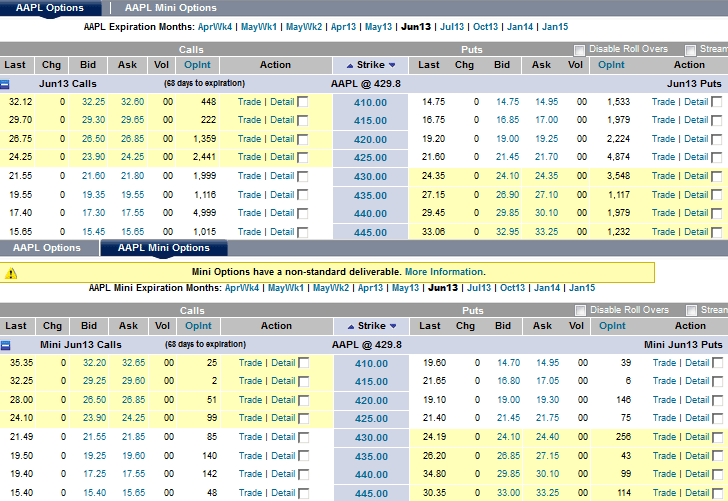The width and height of the screenshot is (728, 501).
Task: Toggle the Stream checkbox in the Mini table
Action: click(692, 310)
